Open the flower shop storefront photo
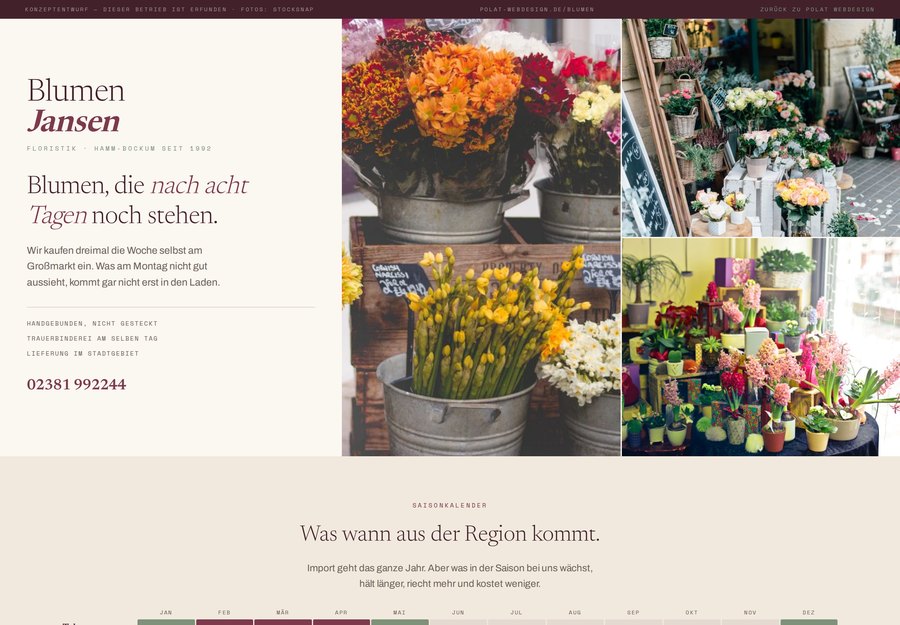The height and width of the screenshot is (625, 900). click(761, 127)
